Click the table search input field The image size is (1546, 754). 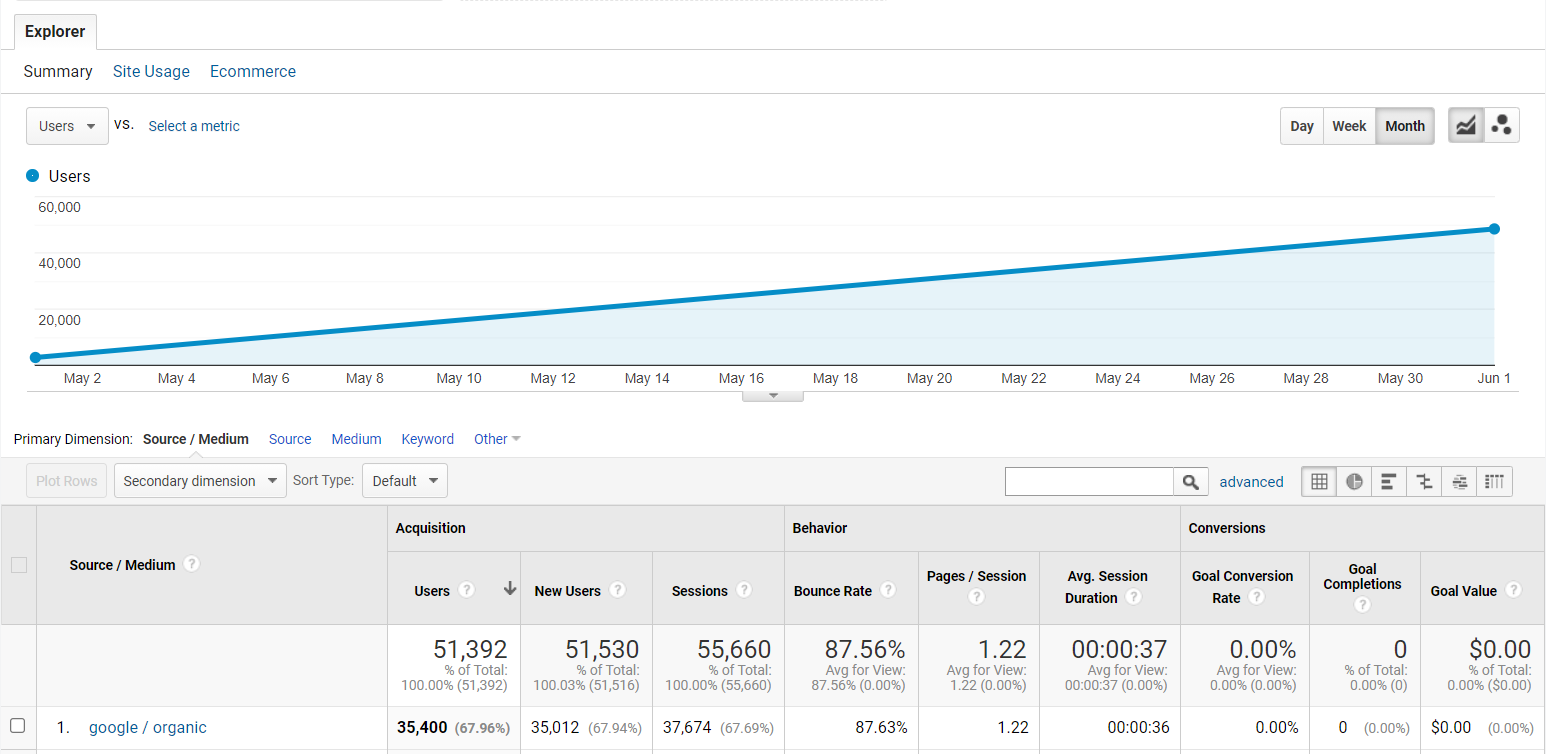tap(1088, 482)
